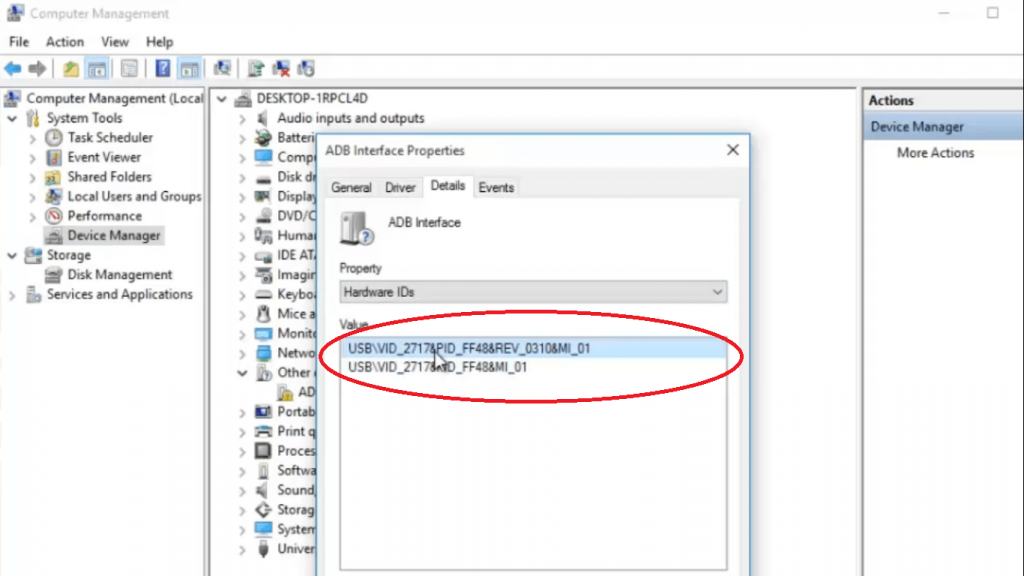The height and width of the screenshot is (576, 1024).
Task: Switch to the Events tab
Action: [496, 187]
